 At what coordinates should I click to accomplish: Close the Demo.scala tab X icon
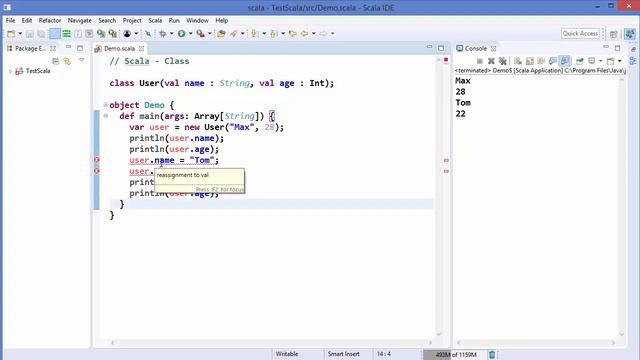(x=141, y=49)
